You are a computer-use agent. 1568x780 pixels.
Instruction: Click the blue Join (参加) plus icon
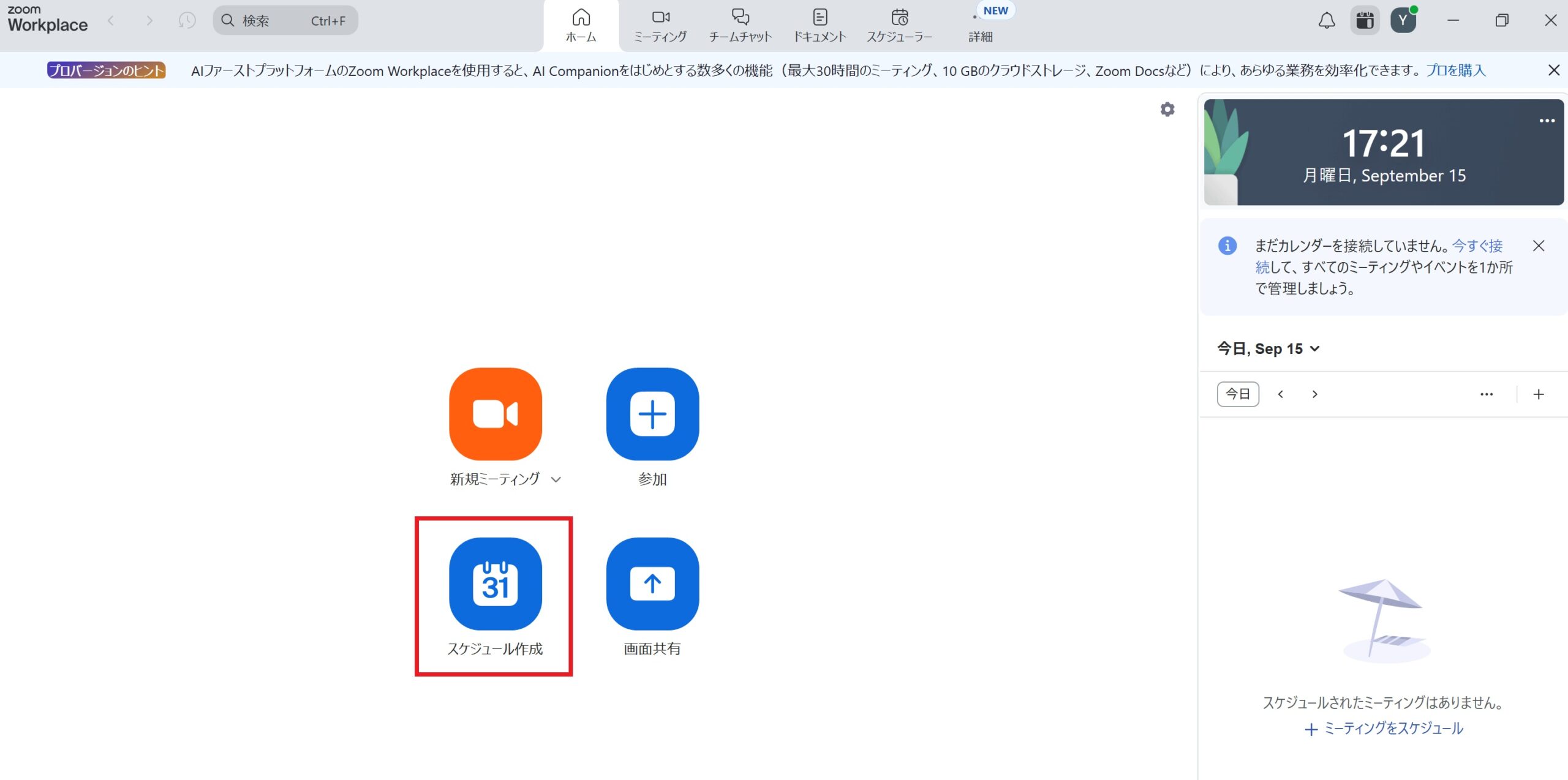pos(652,414)
